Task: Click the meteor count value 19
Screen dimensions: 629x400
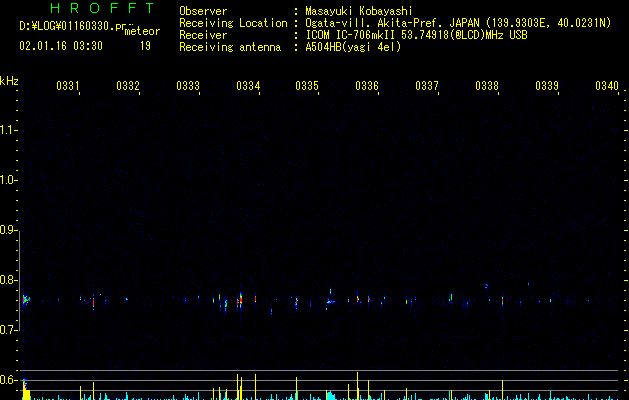Action: pyautogui.click(x=145, y=46)
